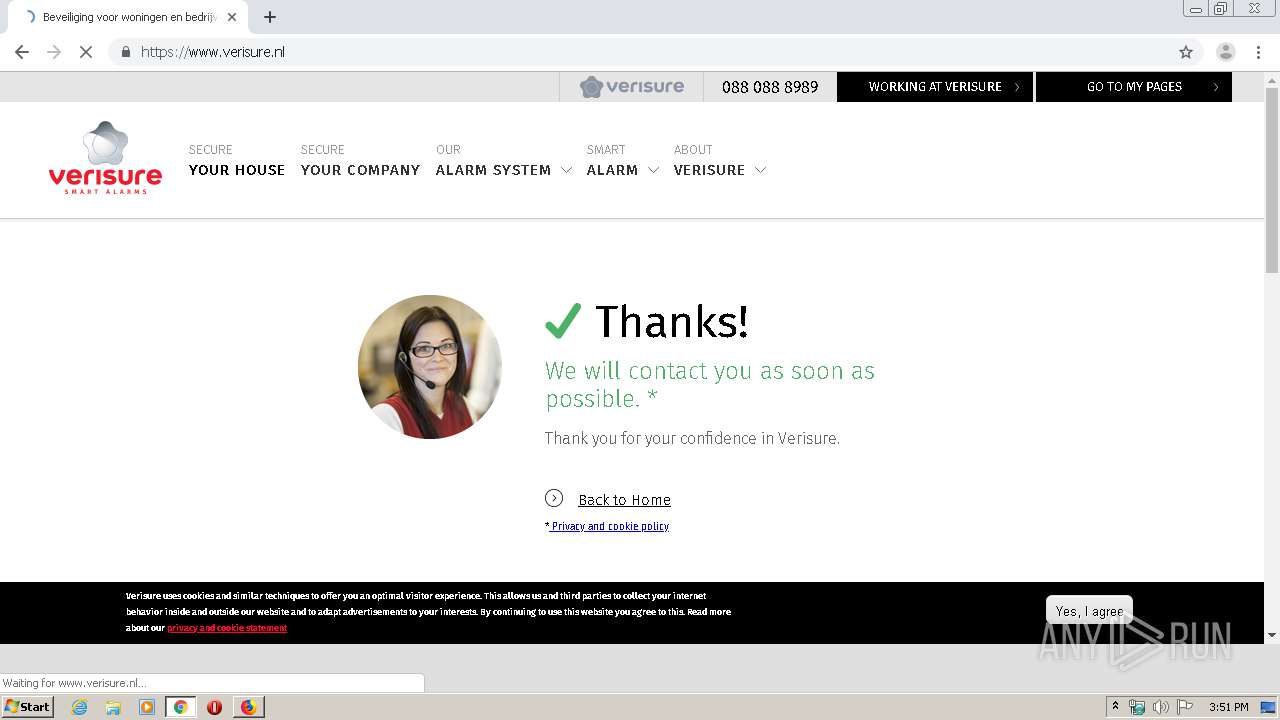Screen dimensions: 1280x720
Task: Click the grey Verisure logo in top bar
Action: click(632, 87)
